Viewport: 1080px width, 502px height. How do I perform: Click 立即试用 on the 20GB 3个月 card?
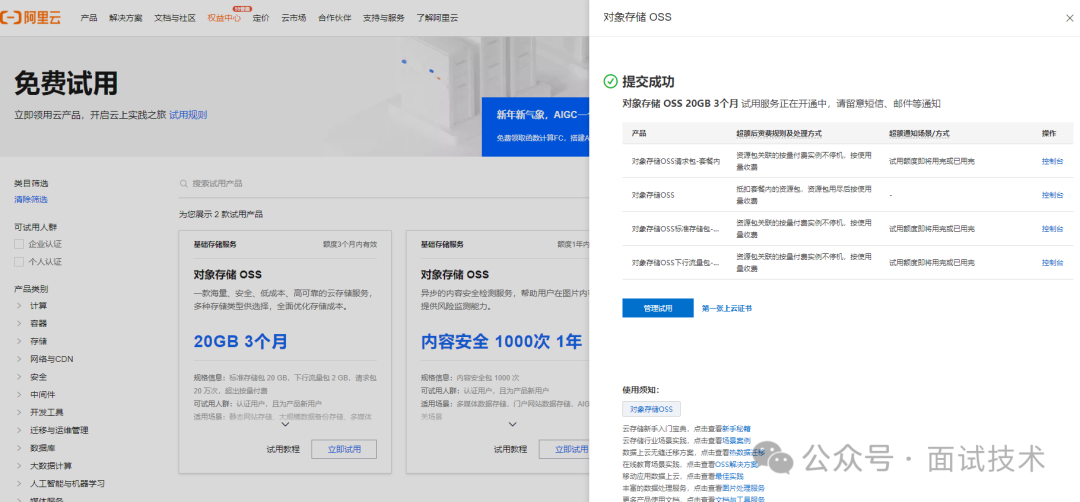click(x=344, y=450)
